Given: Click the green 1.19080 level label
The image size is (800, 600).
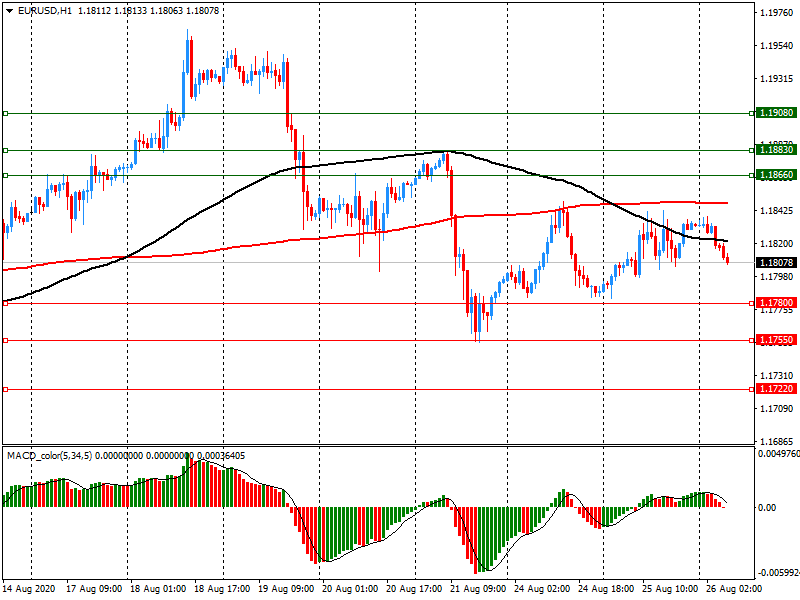Looking at the screenshot, I should (x=776, y=113).
